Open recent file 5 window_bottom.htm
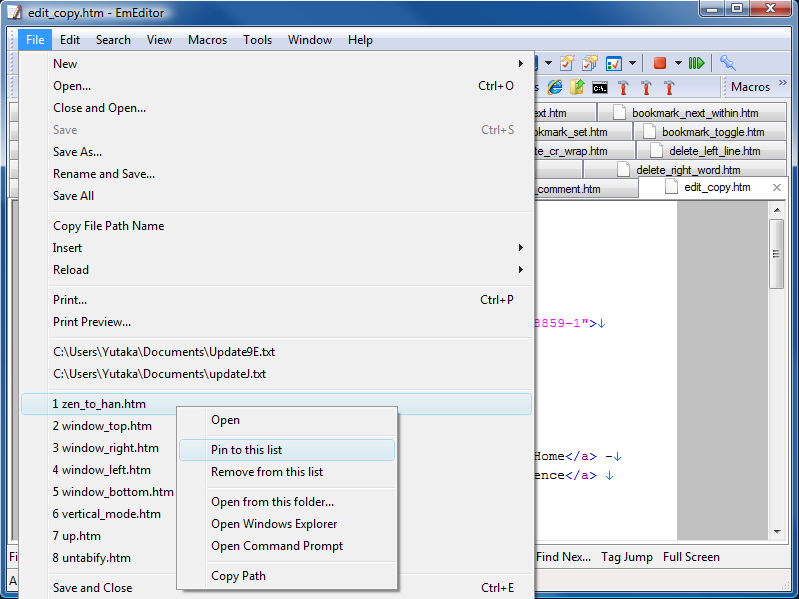The height and width of the screenshot is (599, 799). (x=113, y=492)
